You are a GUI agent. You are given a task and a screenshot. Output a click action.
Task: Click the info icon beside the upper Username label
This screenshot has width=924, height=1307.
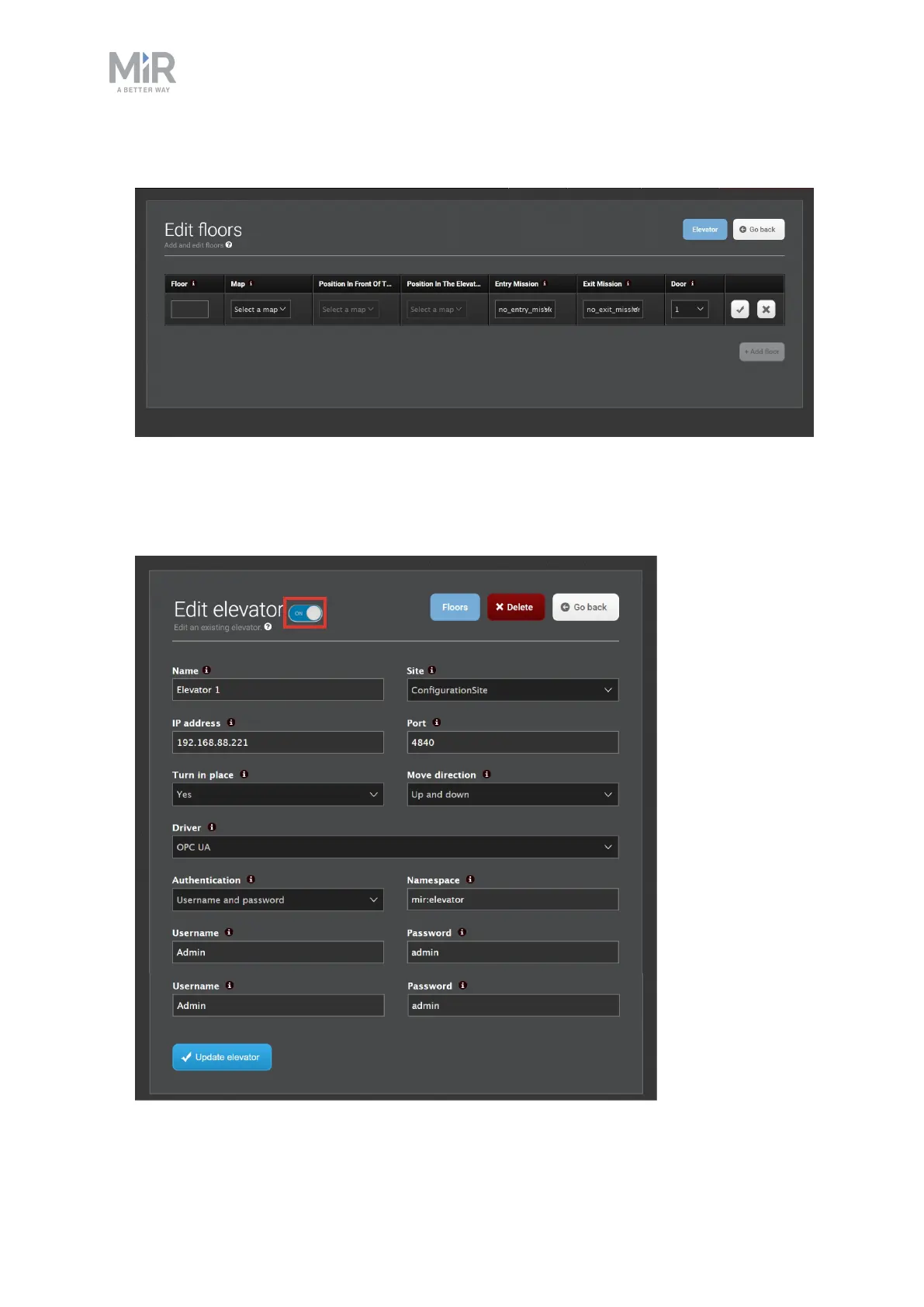(229, 932)
